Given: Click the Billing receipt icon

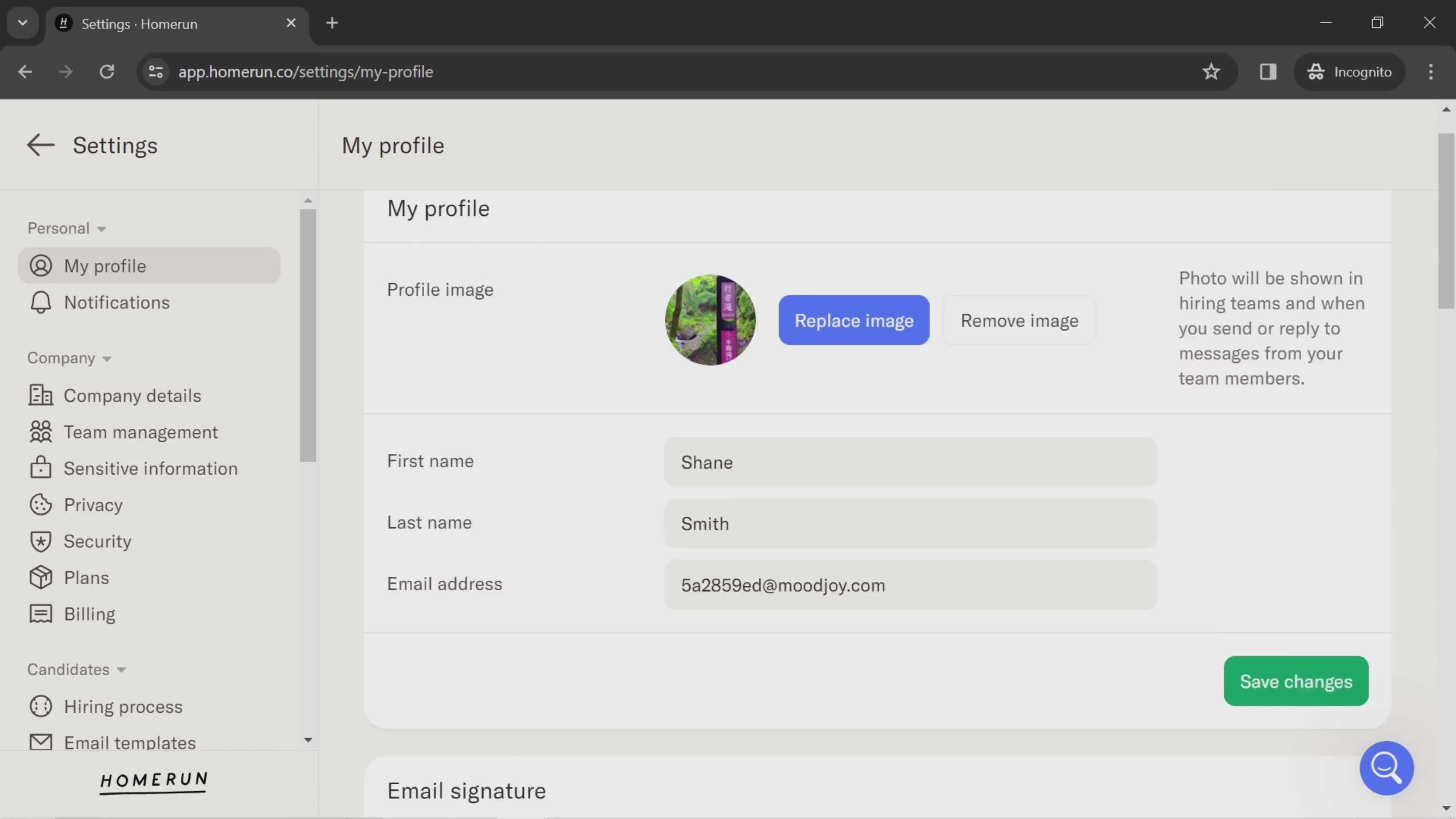Looking at the screenshot, I should click(x=41, y=614).
